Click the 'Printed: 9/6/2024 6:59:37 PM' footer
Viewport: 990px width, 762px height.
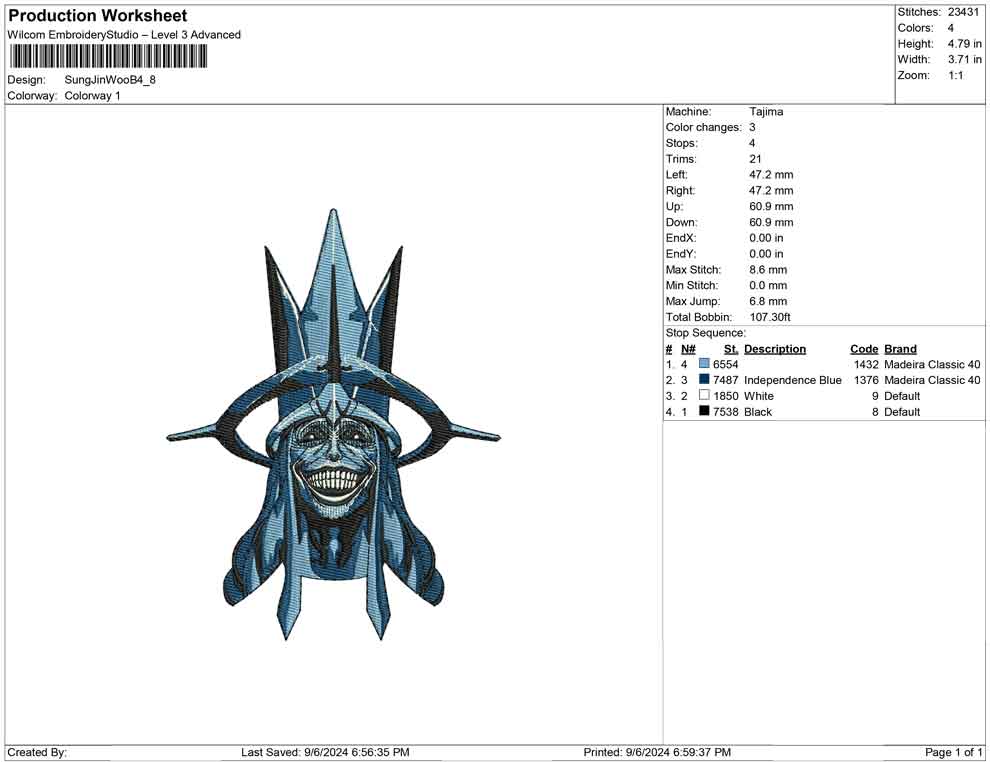pos(657,752)
